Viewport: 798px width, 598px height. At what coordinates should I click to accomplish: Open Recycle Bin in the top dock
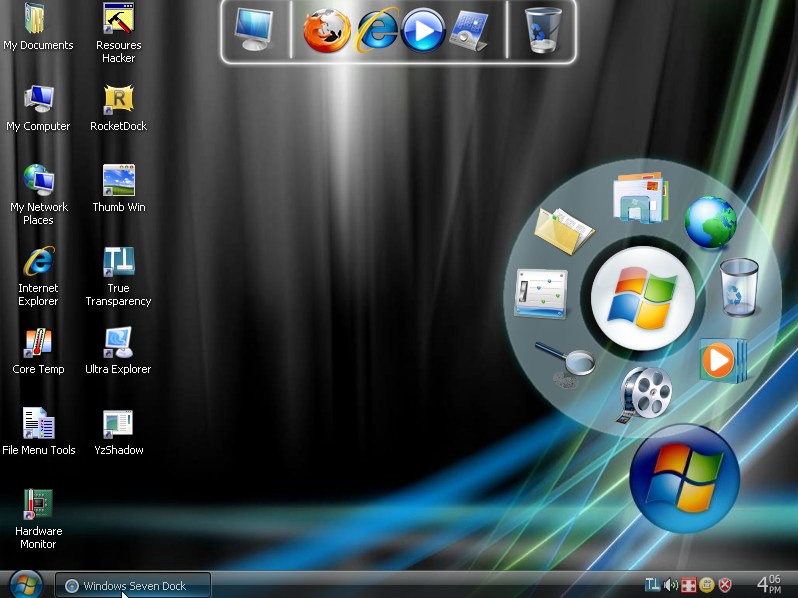point(543,30)
